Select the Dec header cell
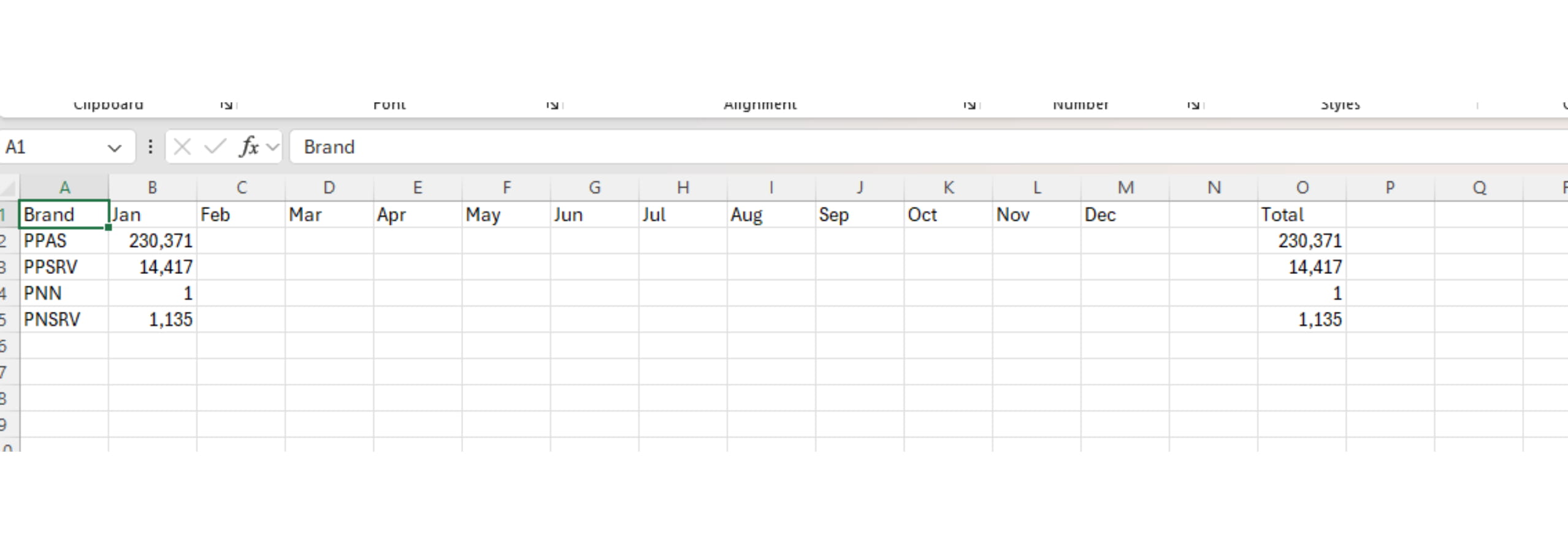Image resolution: width=1568 pixels, height=554 pixels. pos(1125,214)
